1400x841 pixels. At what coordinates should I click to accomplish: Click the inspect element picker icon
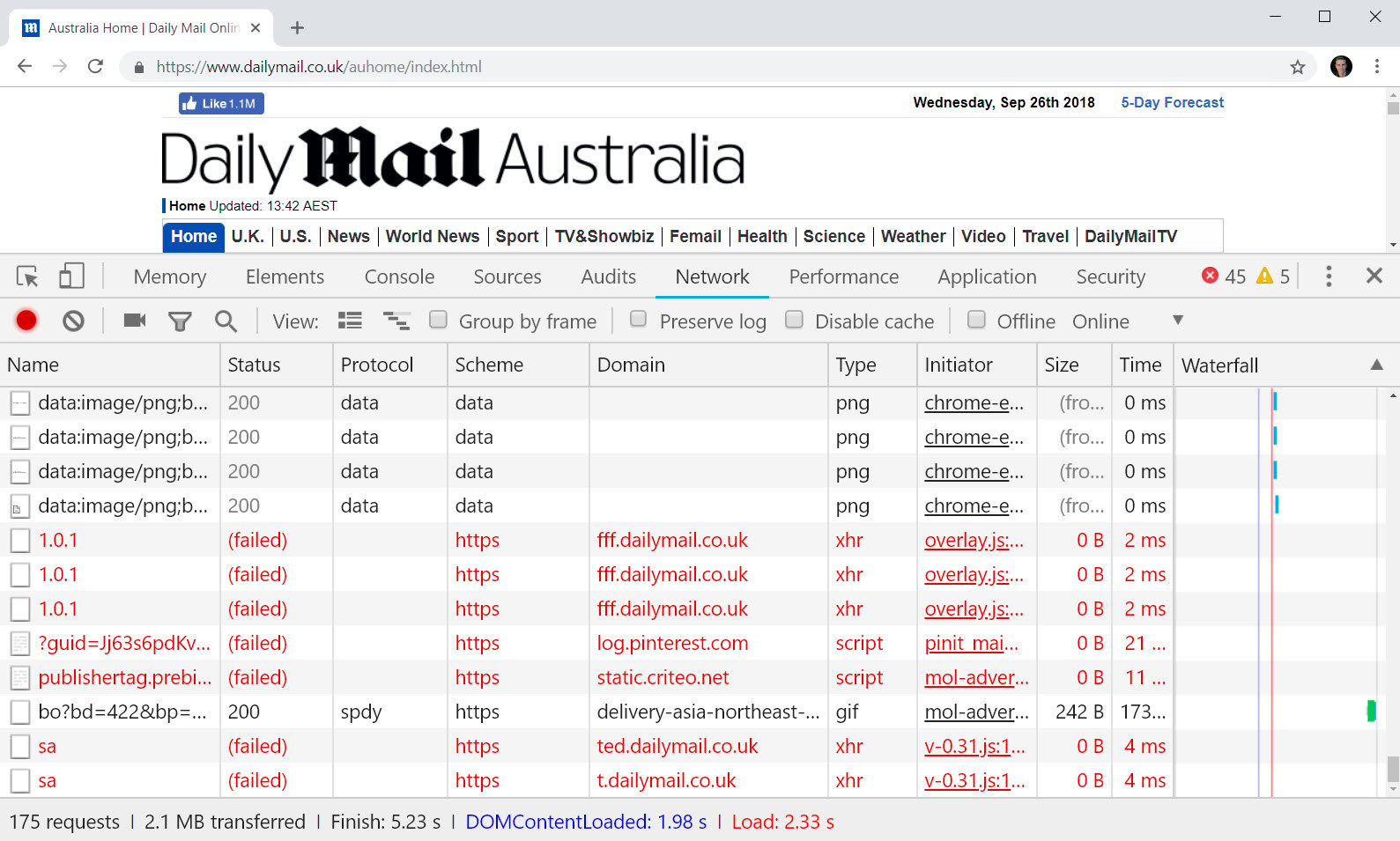tap(28, 277)
